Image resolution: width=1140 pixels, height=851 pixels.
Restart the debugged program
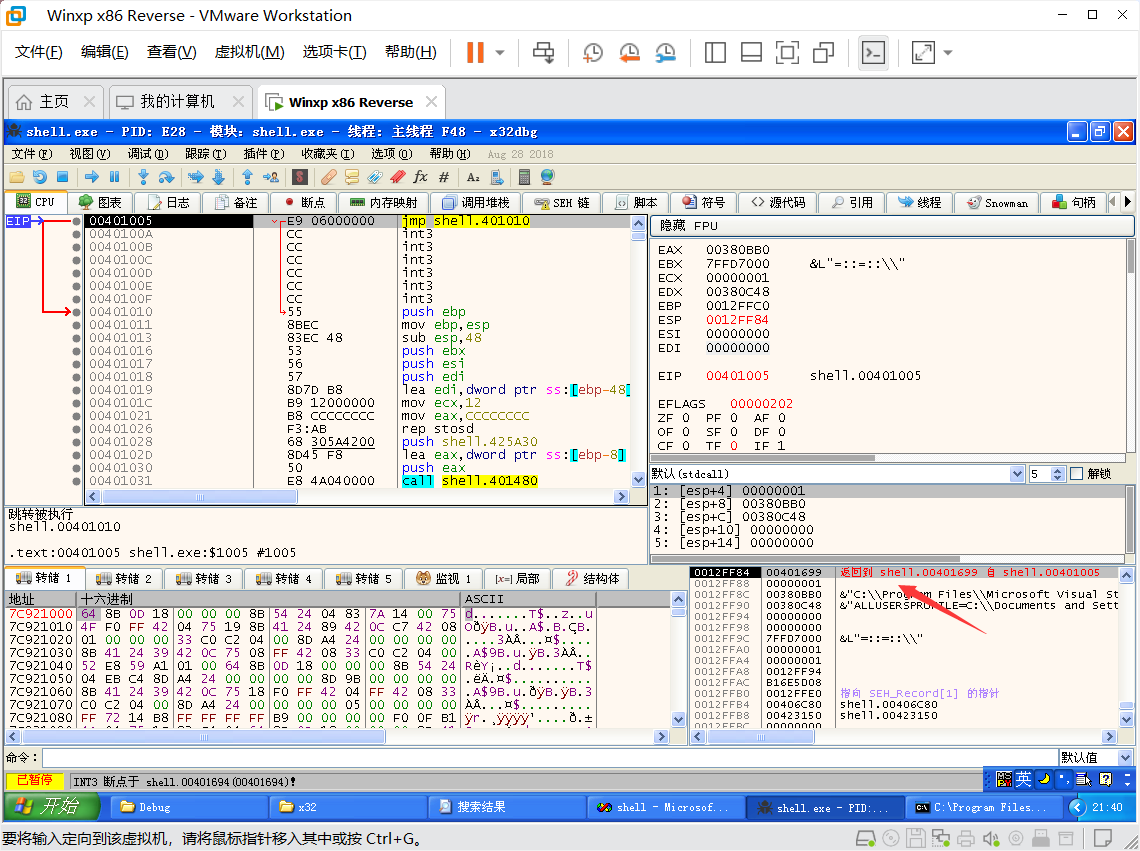(39, 177)
